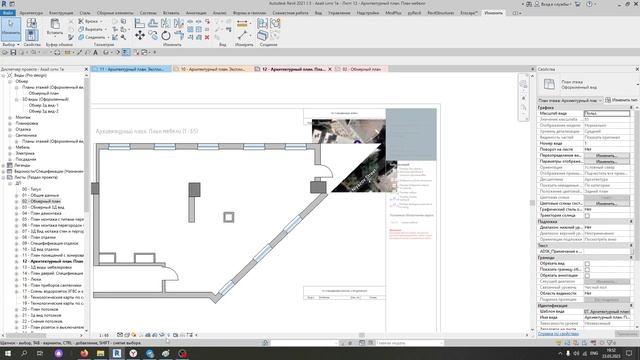The width and height of the screenshot is (640, 360).
Task: Select sheet 15 - Люки
Action: [x=31, y=280]
